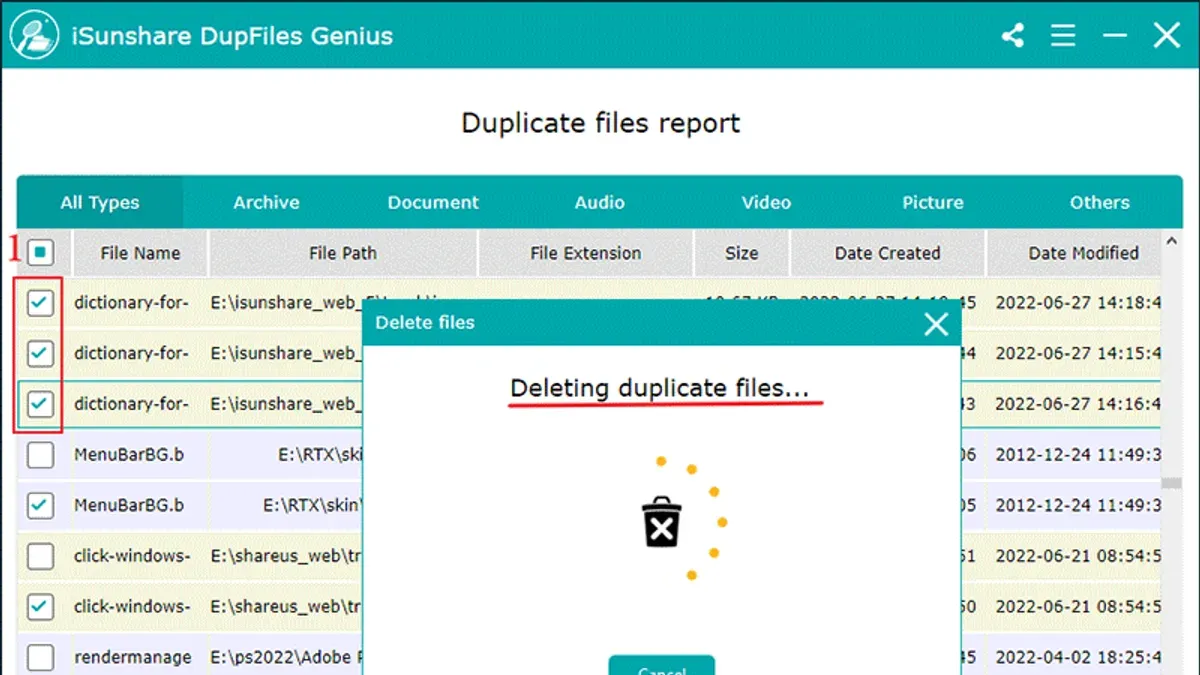The width and height of the screenshot is (1200, 675).
Task: Toggle the select-all checkbox in header
Action: tap(40, 253)
